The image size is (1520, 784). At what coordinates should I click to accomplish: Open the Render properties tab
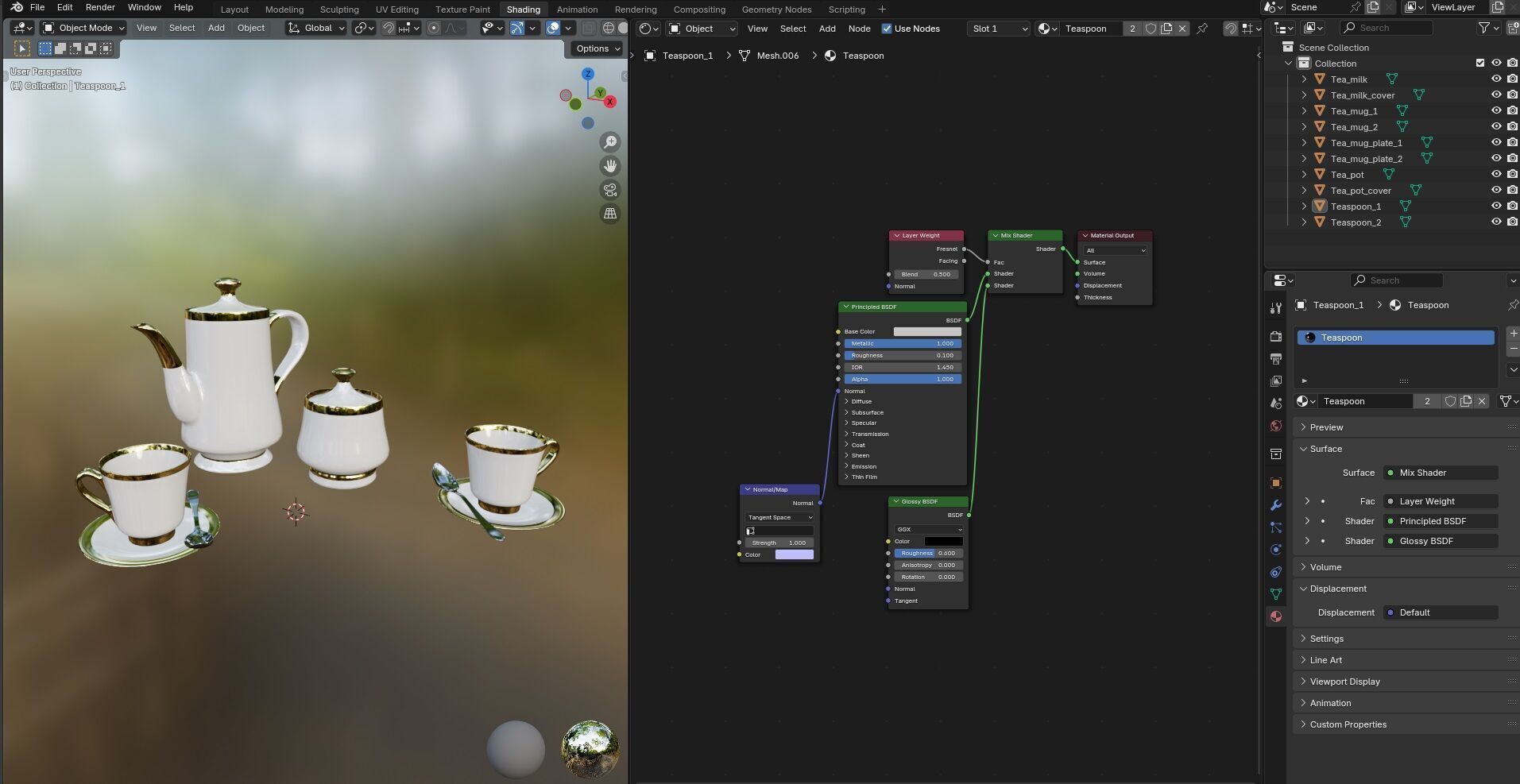coord(1276,336)
